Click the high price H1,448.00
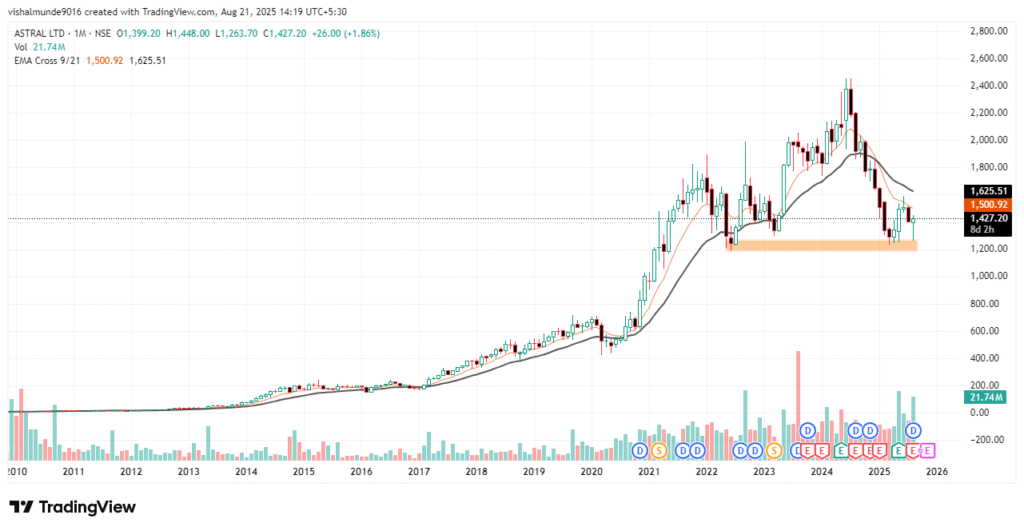Screen dimensions: 1024x531 pos(188,33)
